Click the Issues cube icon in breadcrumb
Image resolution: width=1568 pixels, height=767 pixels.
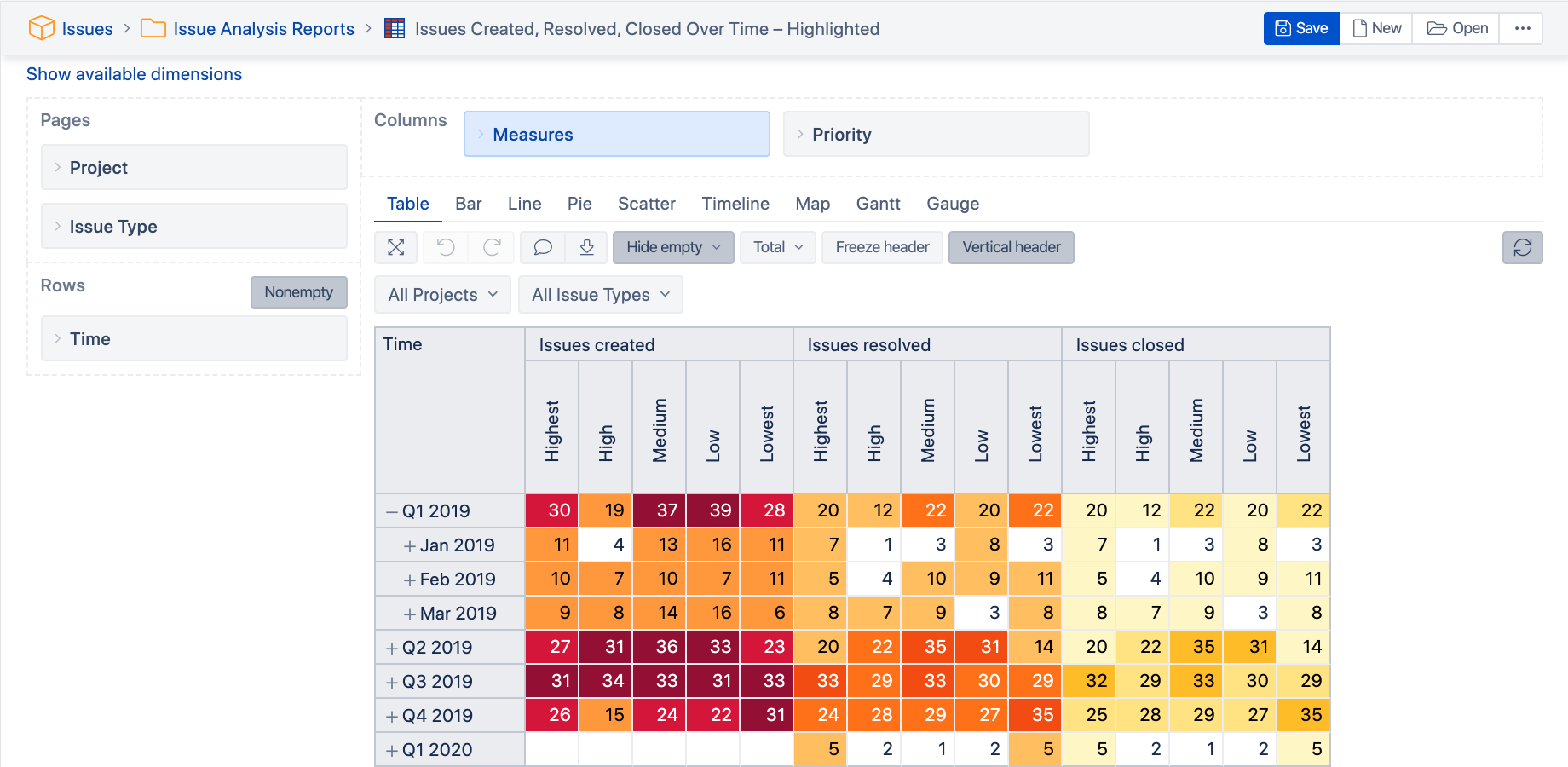click(41, 28)
